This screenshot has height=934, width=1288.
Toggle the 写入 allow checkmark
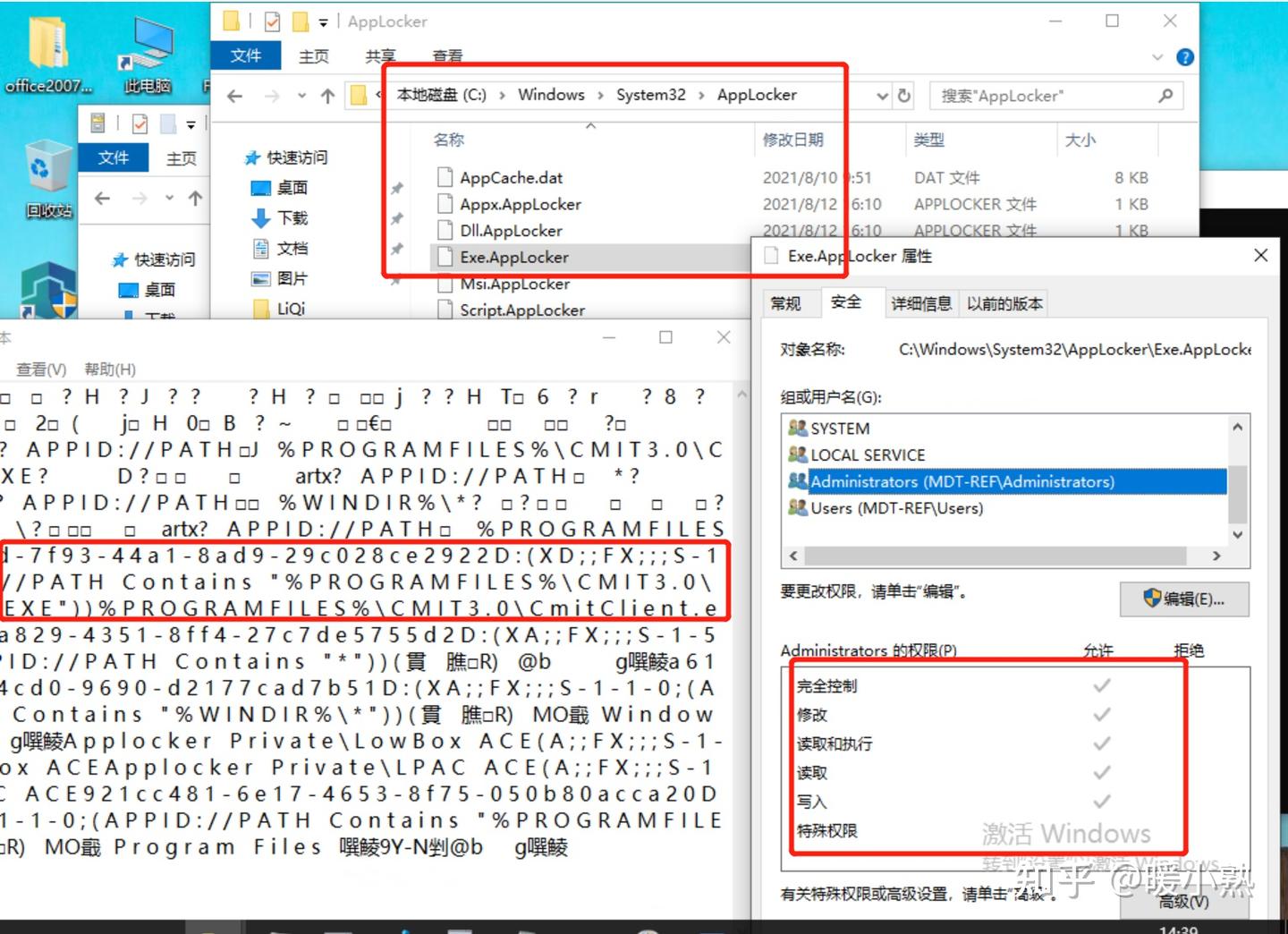[x=1100, y=802]
